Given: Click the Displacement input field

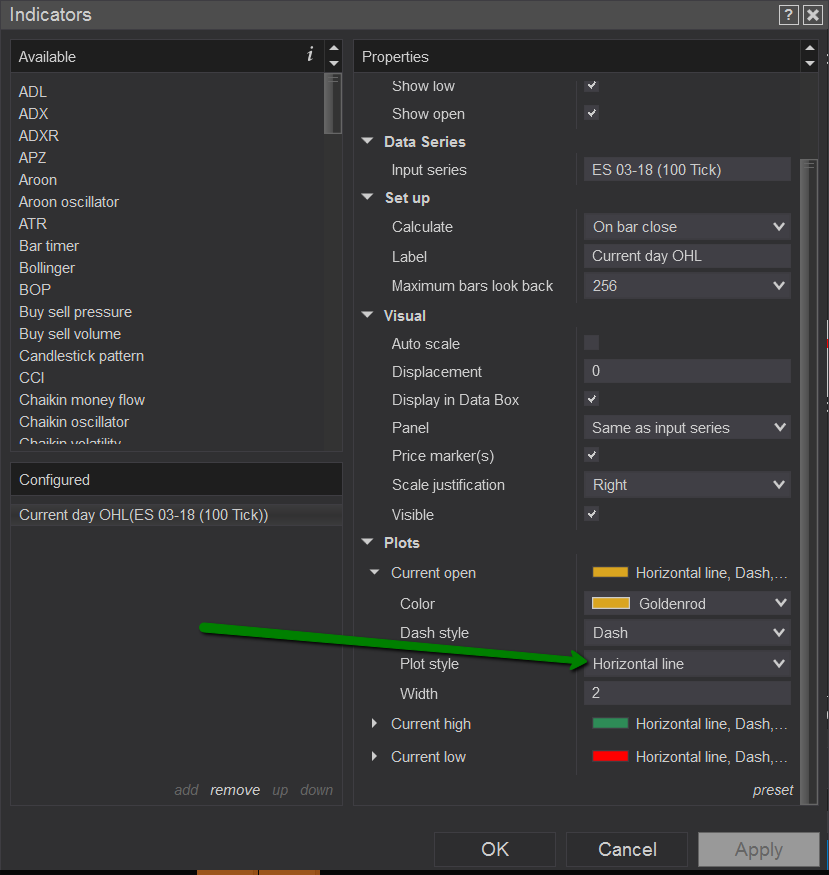Looking at the screenshot, I should point(687,371).
